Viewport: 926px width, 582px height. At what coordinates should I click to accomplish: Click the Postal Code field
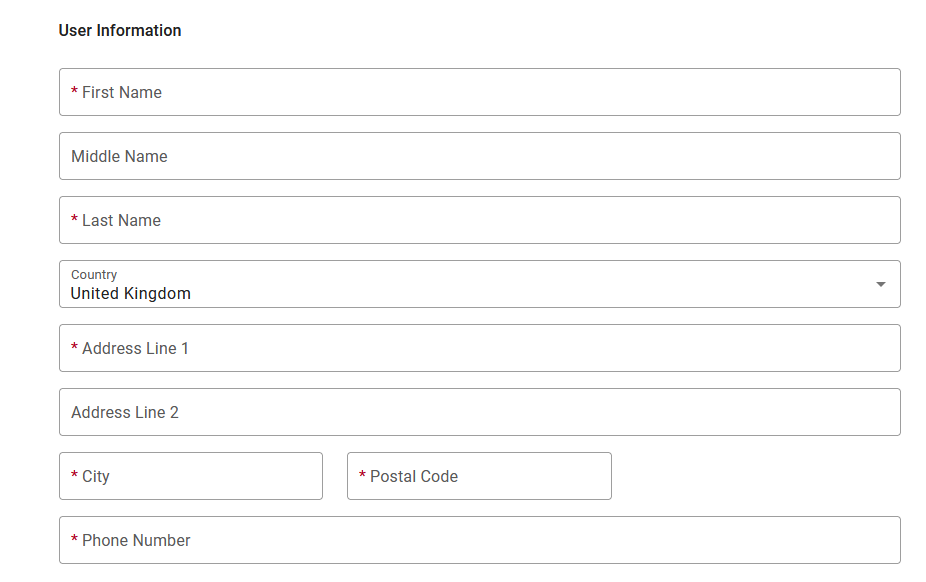(x=479, y=476)
